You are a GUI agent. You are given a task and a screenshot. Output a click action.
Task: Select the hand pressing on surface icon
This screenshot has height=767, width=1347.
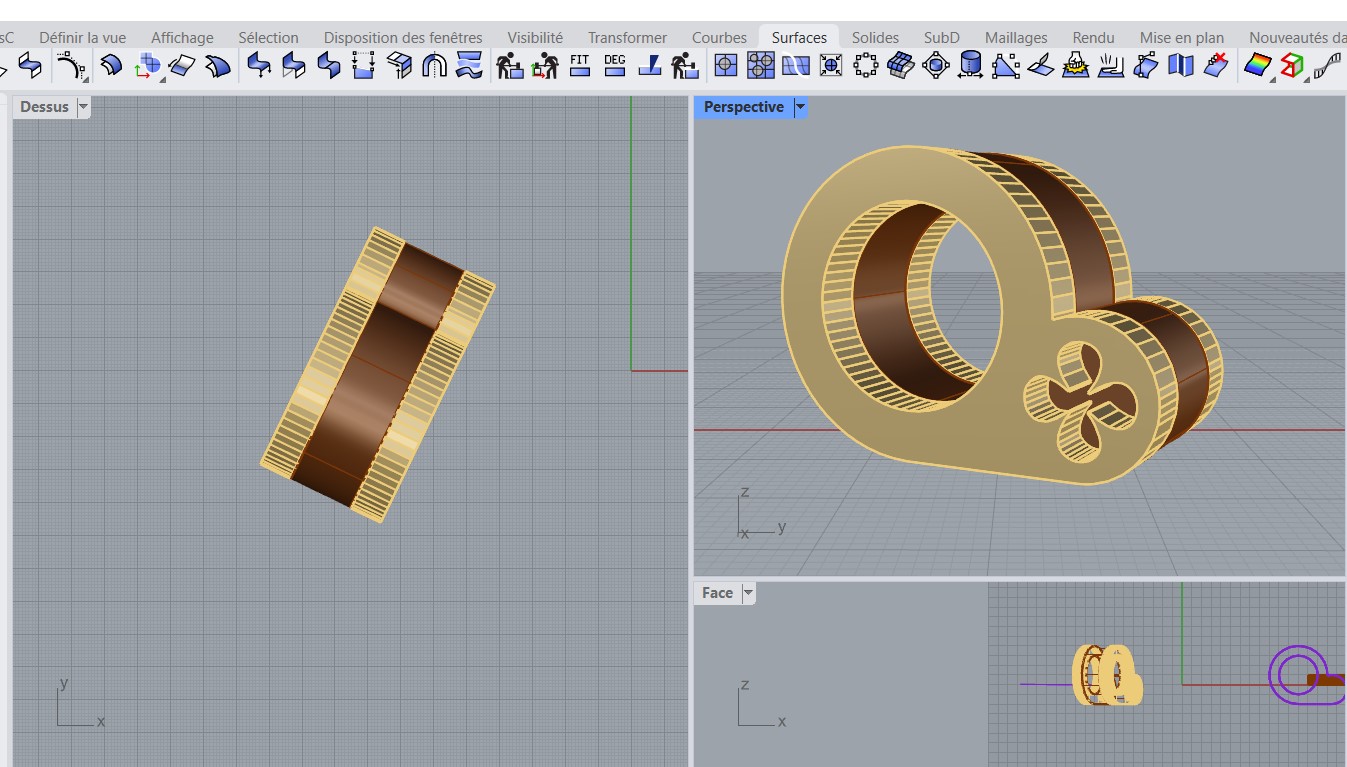click(1110, 66)
